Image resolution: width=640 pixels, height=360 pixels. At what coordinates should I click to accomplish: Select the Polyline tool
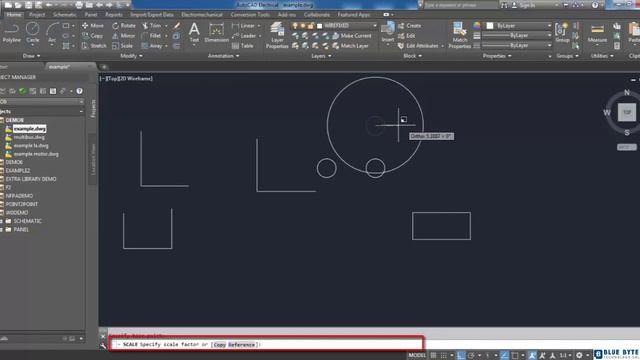[11, 33]
